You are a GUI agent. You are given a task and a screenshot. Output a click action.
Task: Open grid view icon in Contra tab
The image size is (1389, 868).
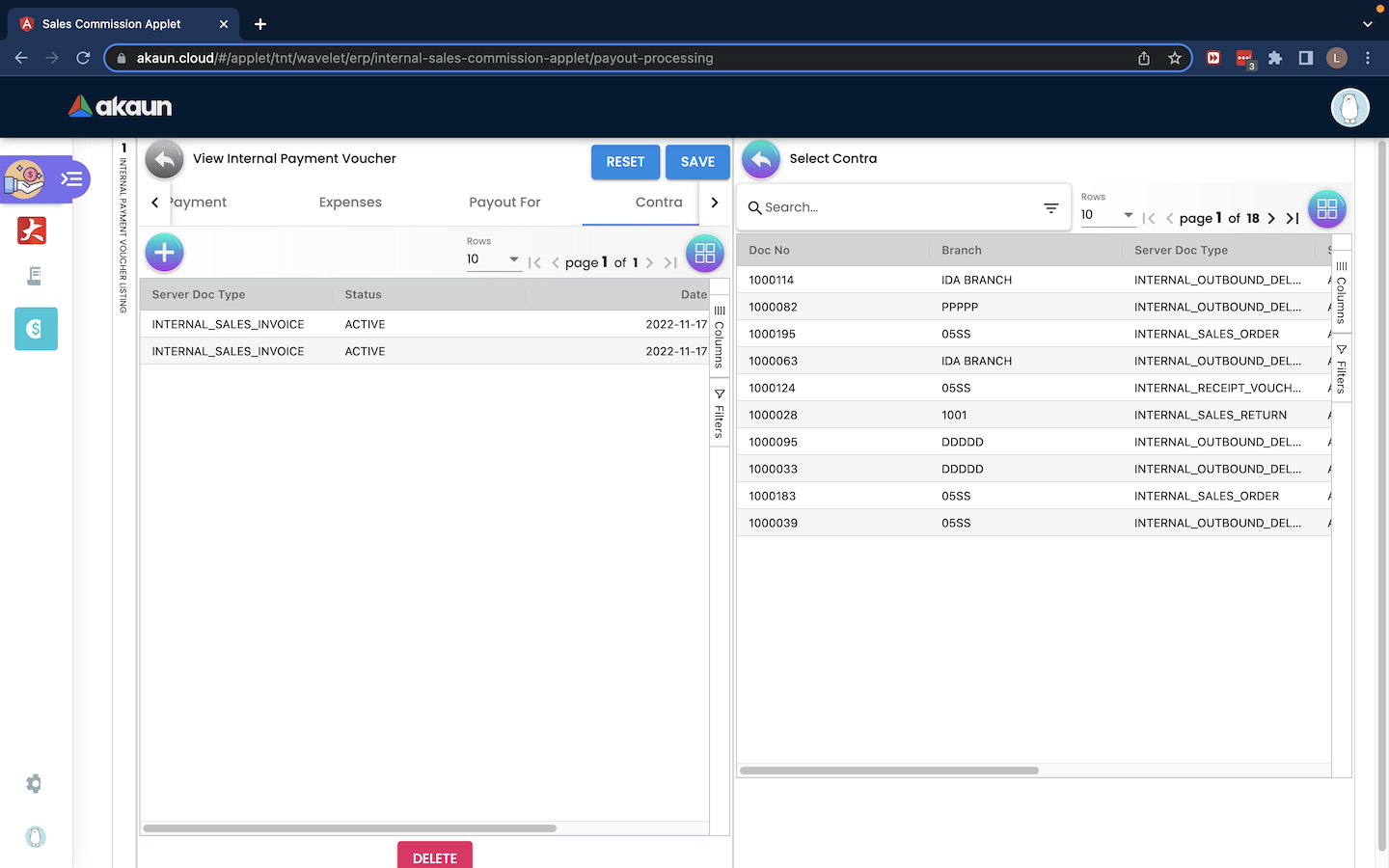tap(704, 254)
